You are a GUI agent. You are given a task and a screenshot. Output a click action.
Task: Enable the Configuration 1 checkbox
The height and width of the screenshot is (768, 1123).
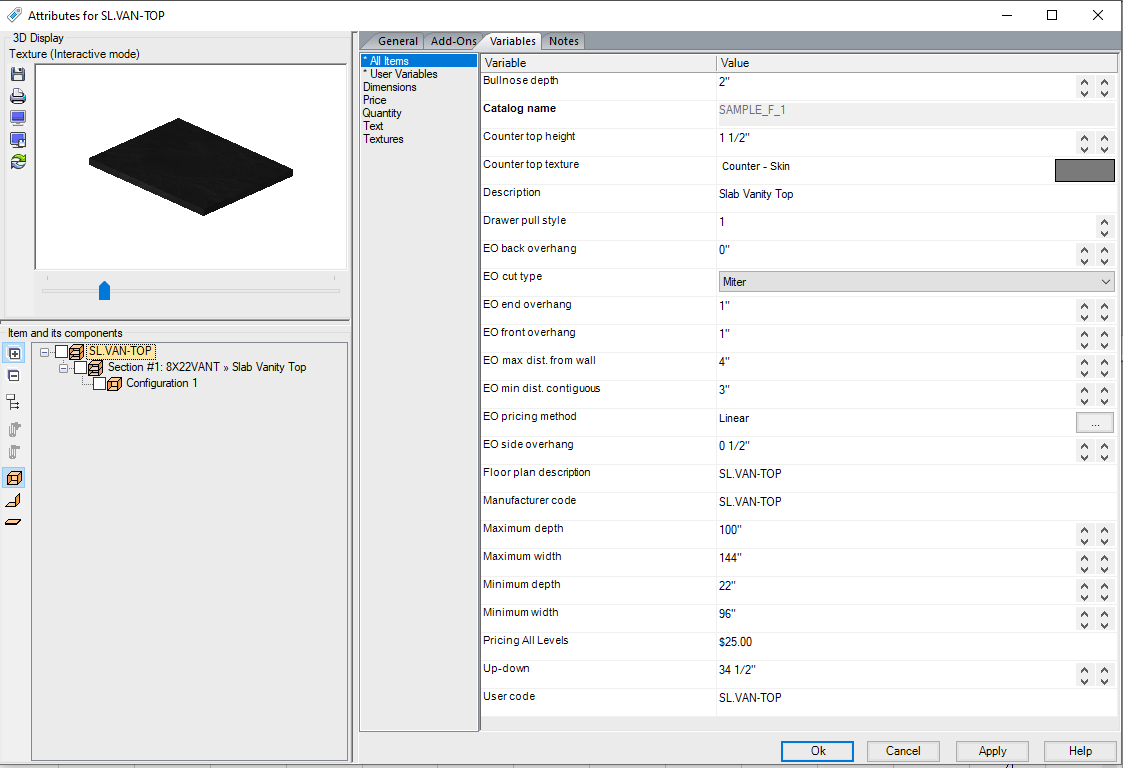click(99, 383)
